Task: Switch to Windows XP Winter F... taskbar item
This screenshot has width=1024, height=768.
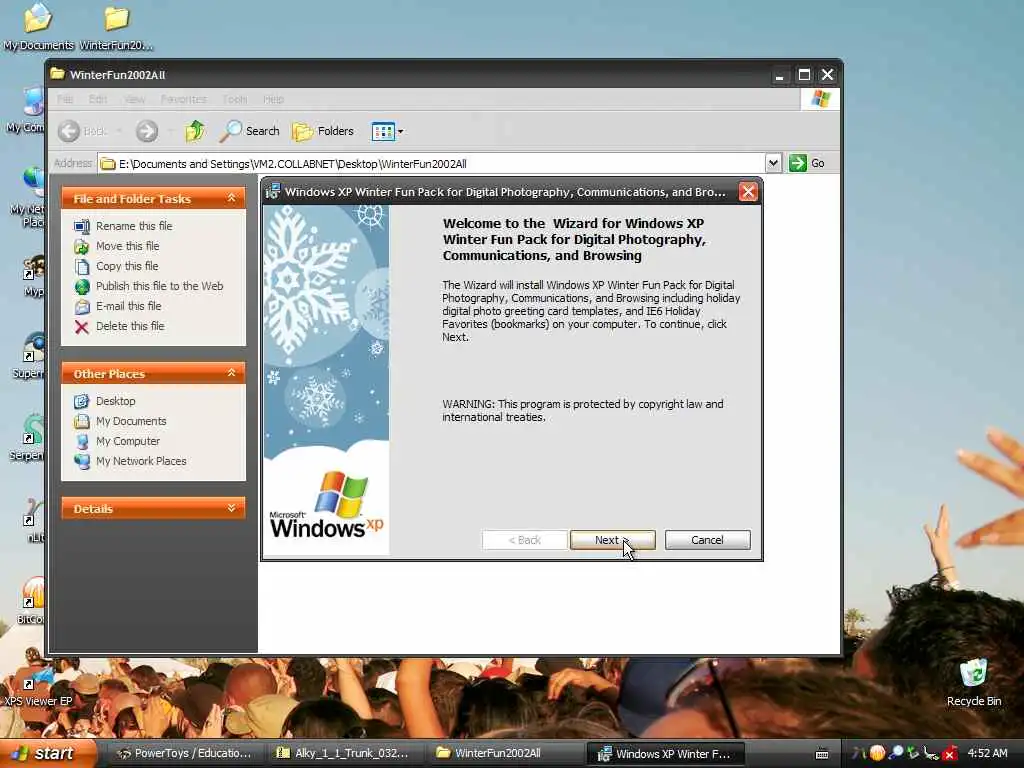Action: click(x=664, y=754)
